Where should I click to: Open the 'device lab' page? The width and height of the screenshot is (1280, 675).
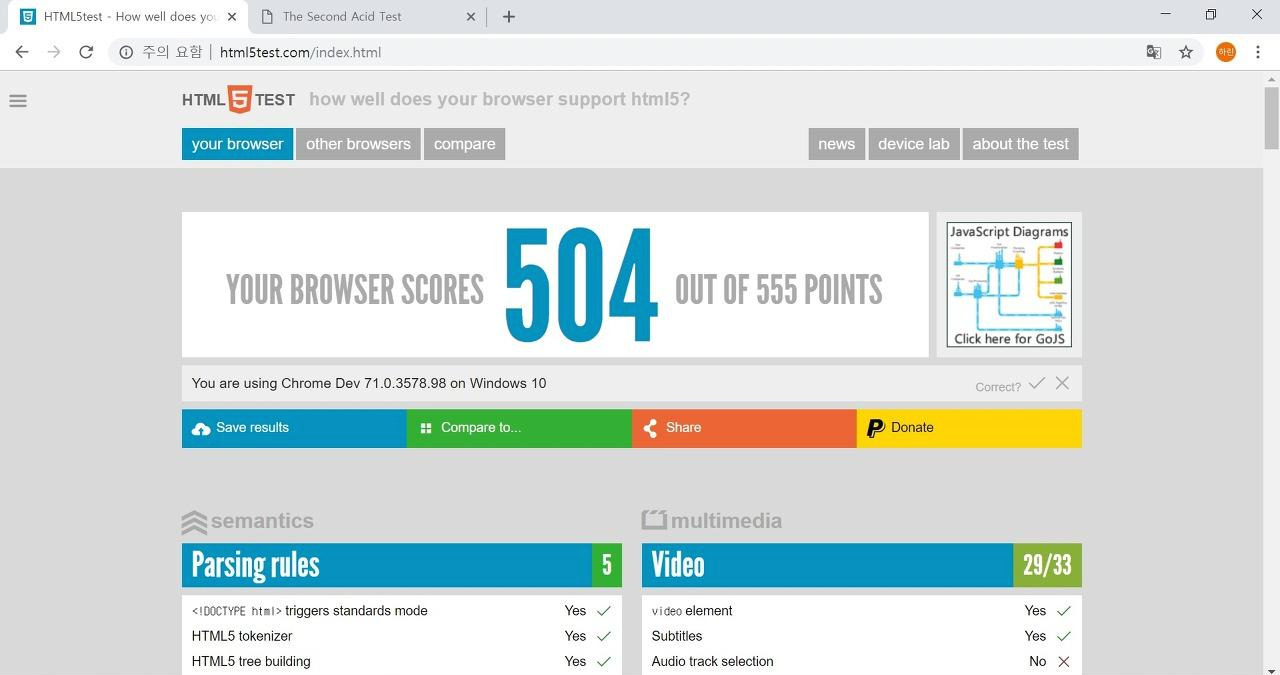(913, 144)
